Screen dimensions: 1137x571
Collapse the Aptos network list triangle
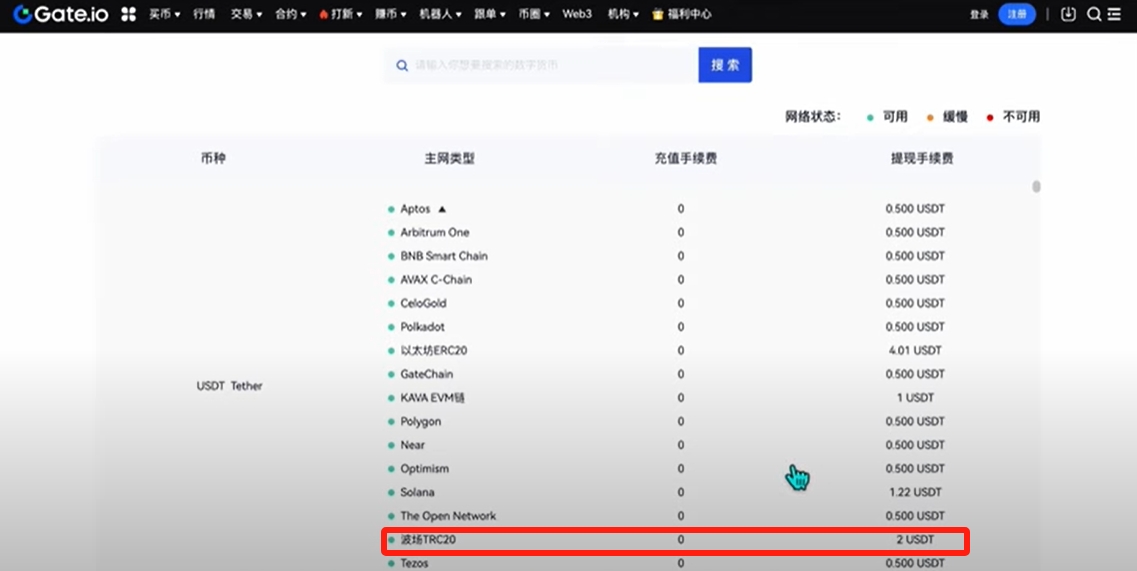[x=442, y=209]
